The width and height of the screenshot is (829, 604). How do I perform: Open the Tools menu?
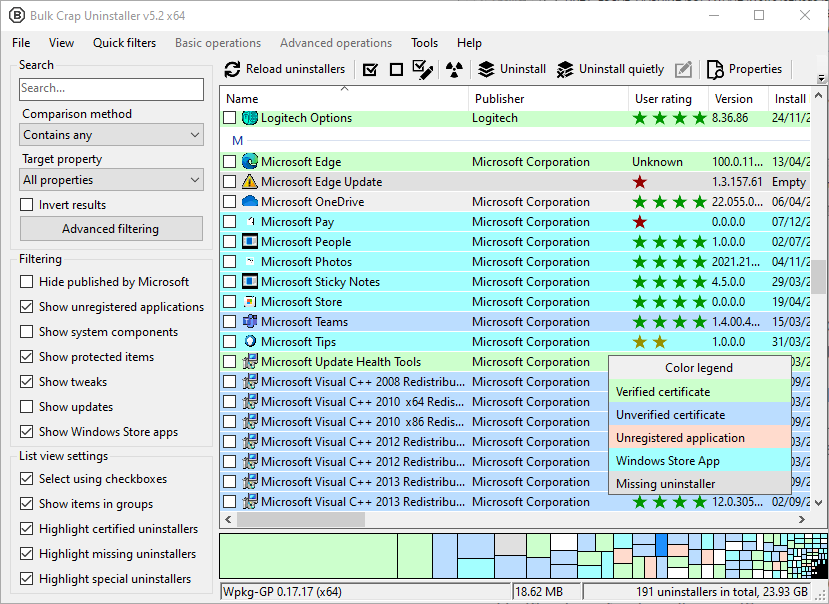coord(424,43)
